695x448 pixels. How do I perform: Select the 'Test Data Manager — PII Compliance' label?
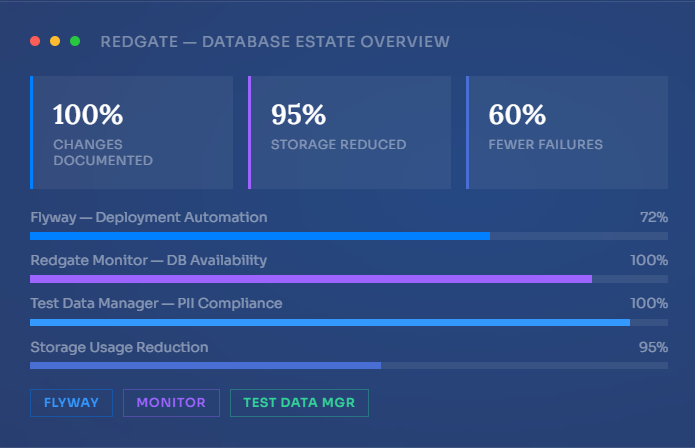coord(156,304)
